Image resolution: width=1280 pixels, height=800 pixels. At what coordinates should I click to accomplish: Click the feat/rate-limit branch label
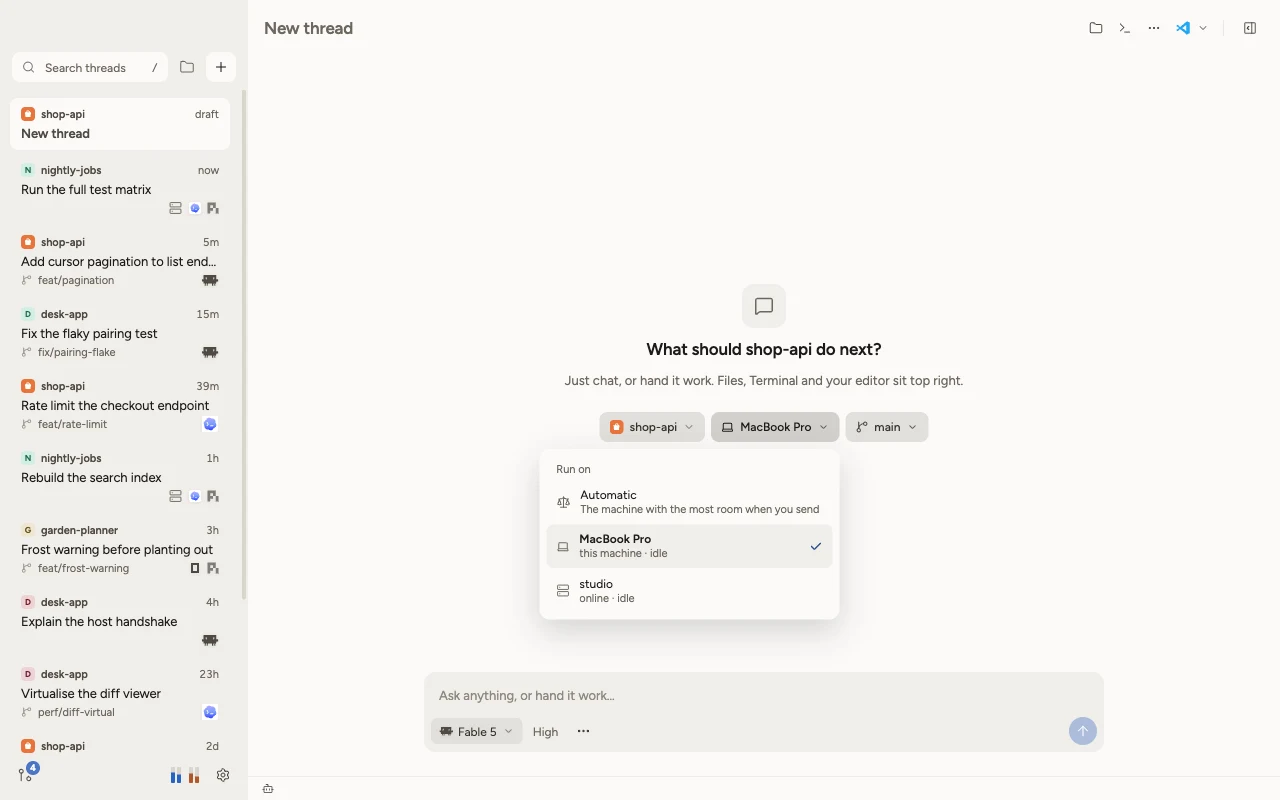point(72,424)
